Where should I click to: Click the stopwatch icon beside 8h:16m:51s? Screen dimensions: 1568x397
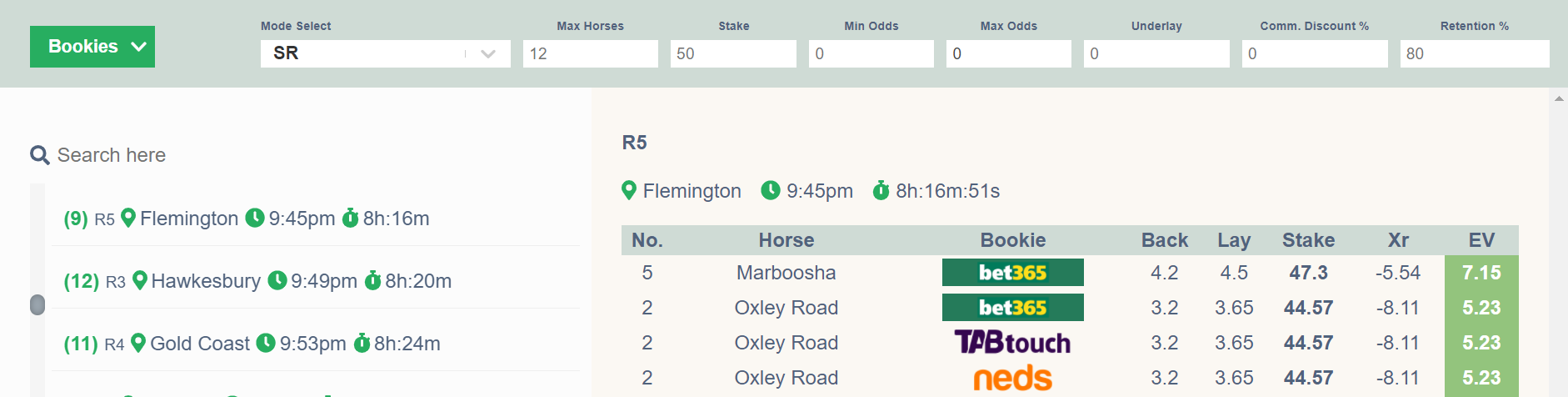(x=881, y=190)
